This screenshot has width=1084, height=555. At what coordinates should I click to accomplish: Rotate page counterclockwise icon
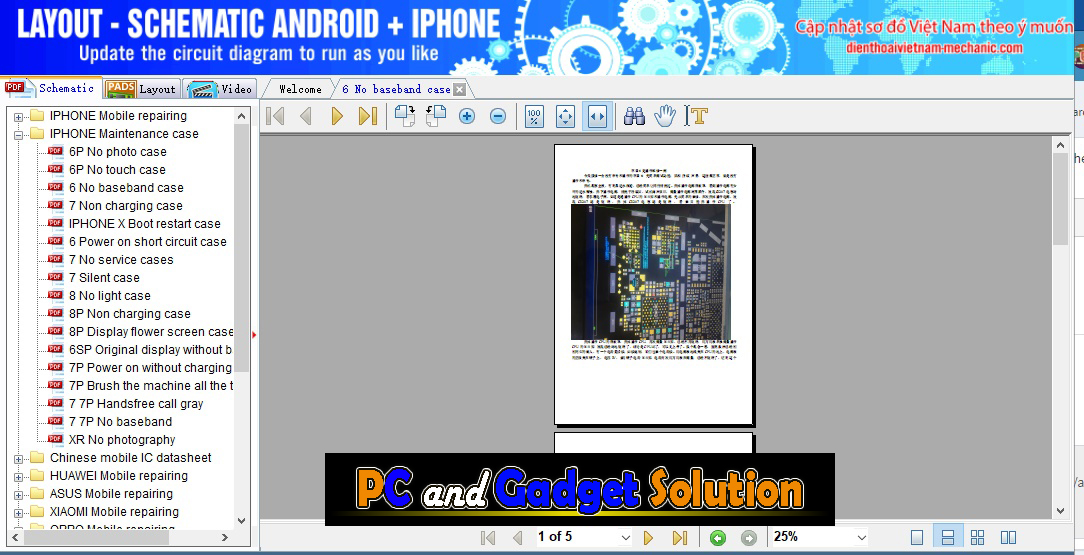pos(436,116)
